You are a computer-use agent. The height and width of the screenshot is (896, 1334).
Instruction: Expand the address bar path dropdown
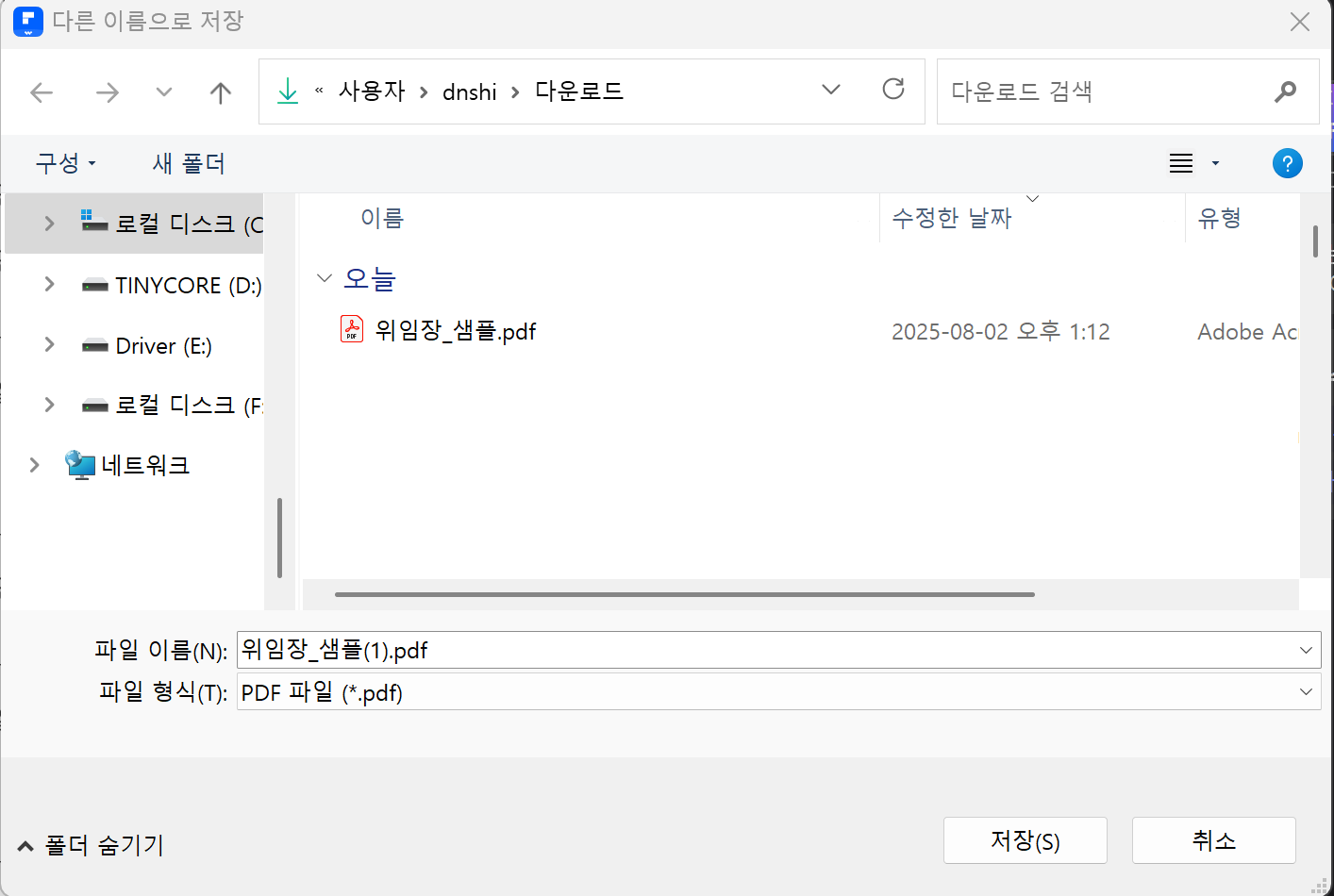pos(830,90)
